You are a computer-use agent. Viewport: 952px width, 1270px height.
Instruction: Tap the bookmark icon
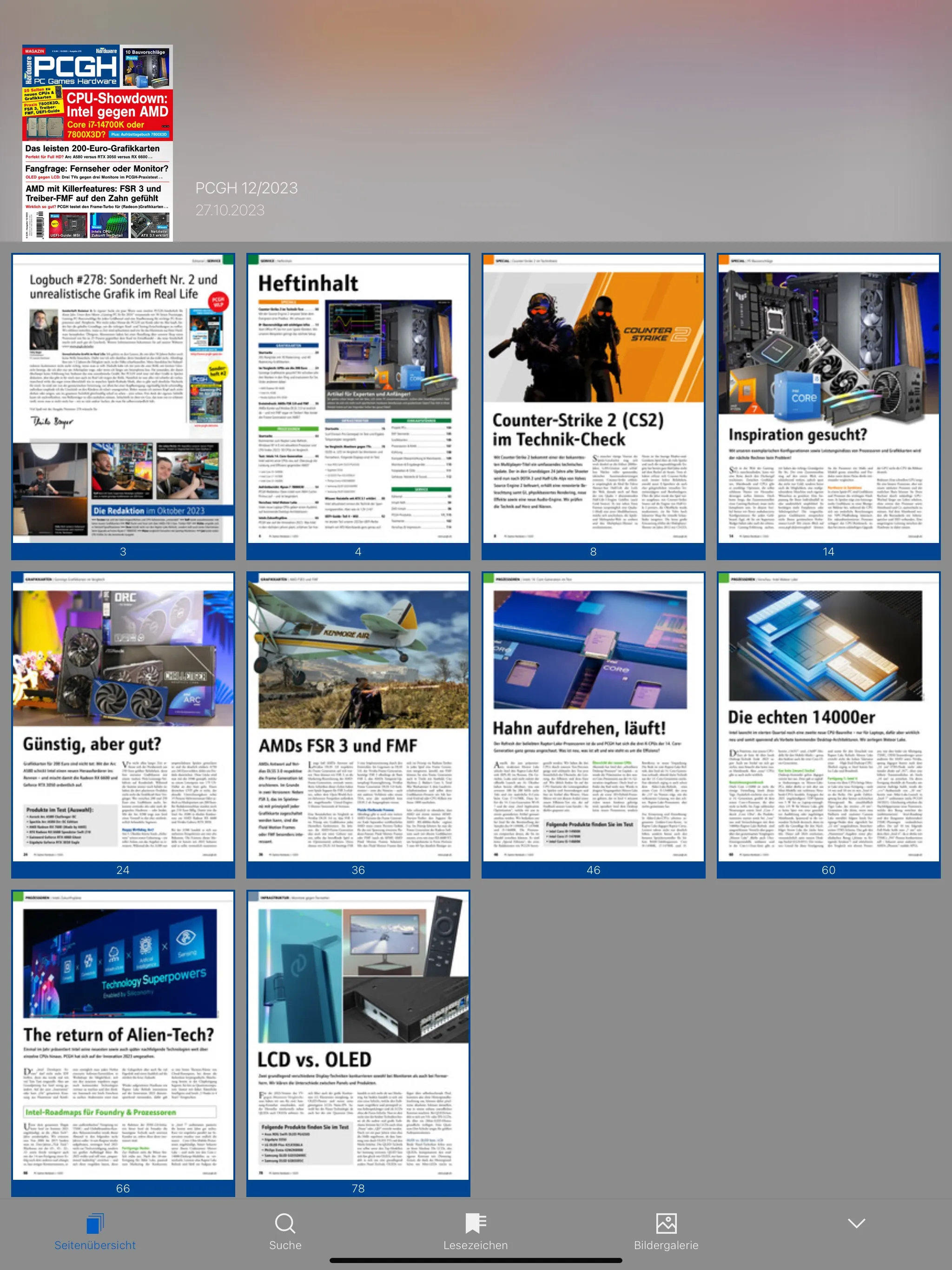click(x=476, y=1223)
